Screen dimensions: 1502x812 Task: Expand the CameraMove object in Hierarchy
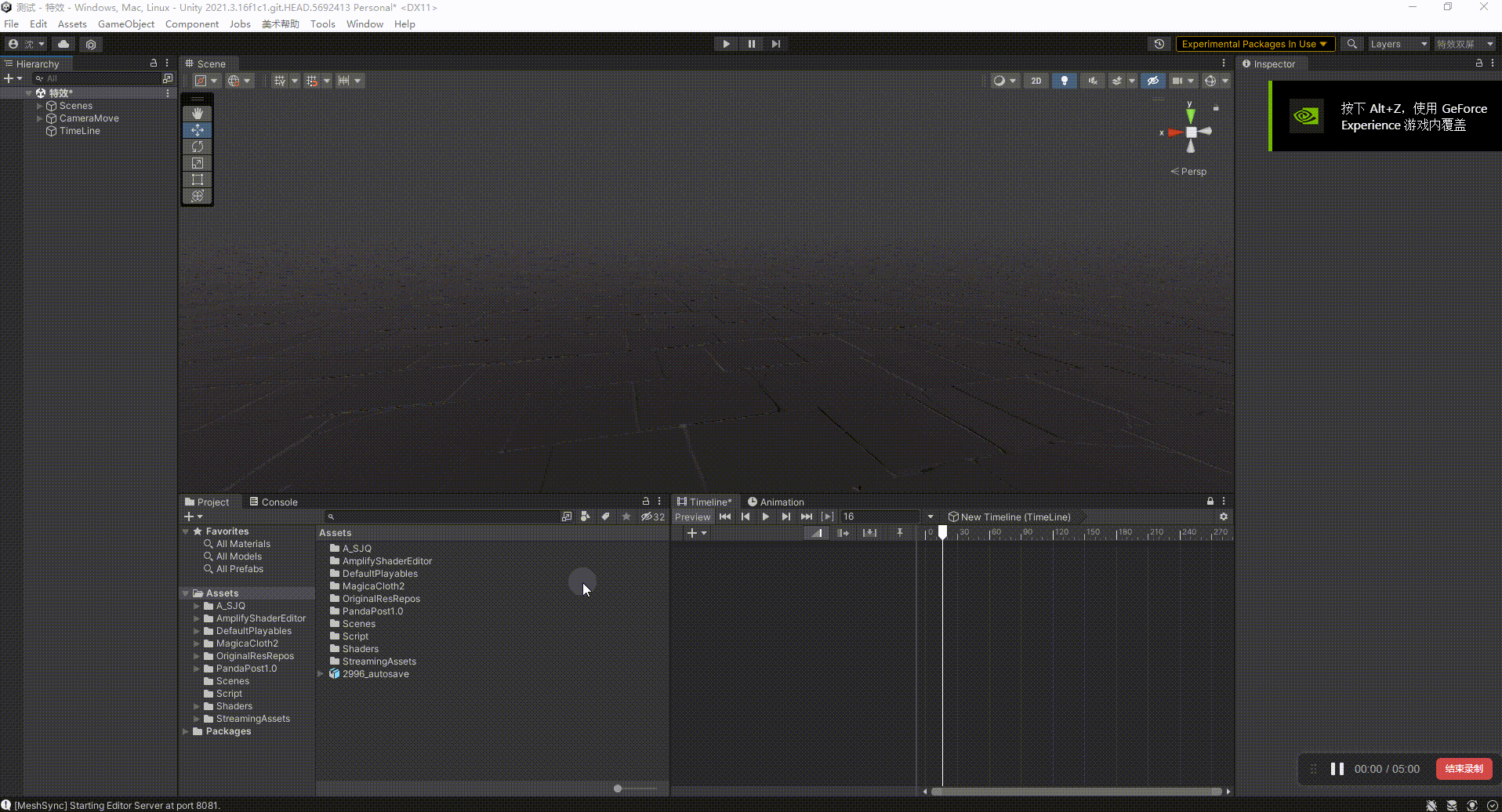[x=39, y=118]
